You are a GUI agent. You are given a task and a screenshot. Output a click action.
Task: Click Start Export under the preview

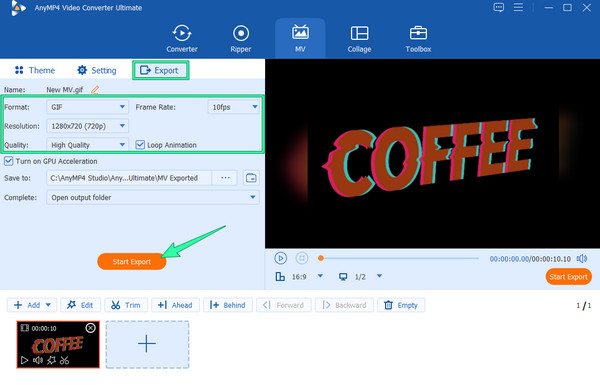(568, 277)
